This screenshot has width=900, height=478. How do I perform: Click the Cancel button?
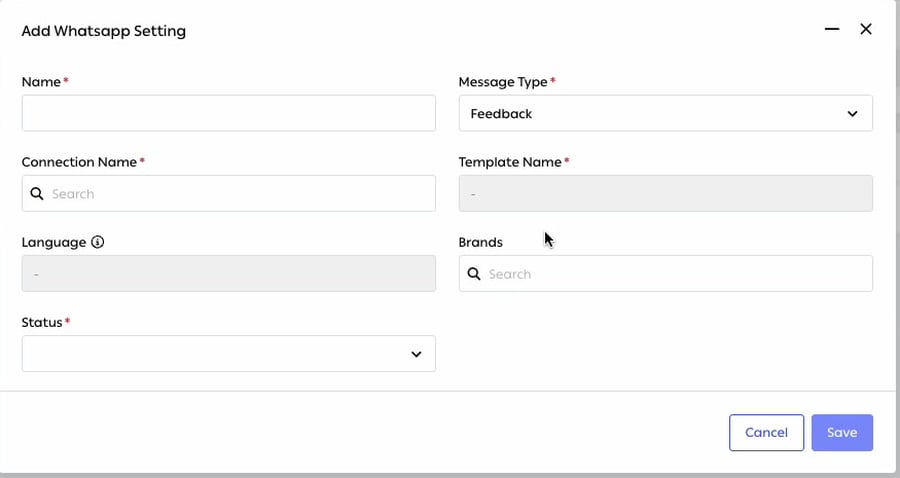766,433
